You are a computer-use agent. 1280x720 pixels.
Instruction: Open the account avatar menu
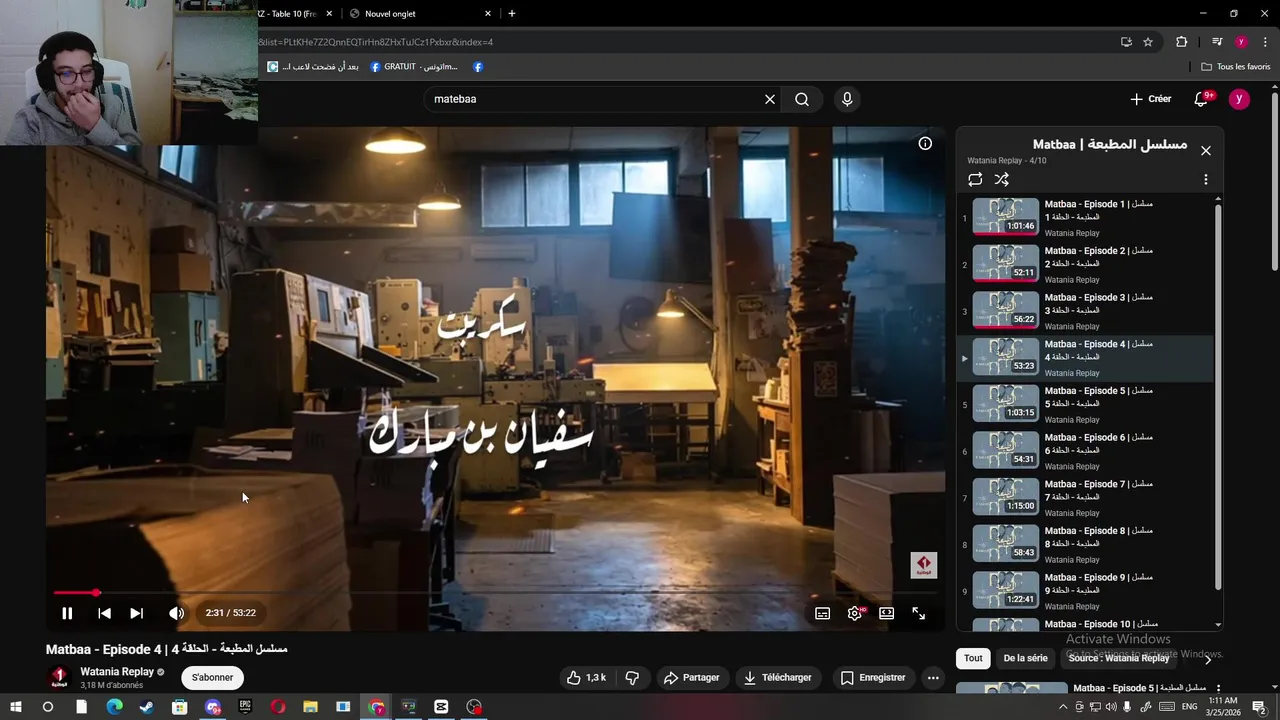click(1239, 99)
